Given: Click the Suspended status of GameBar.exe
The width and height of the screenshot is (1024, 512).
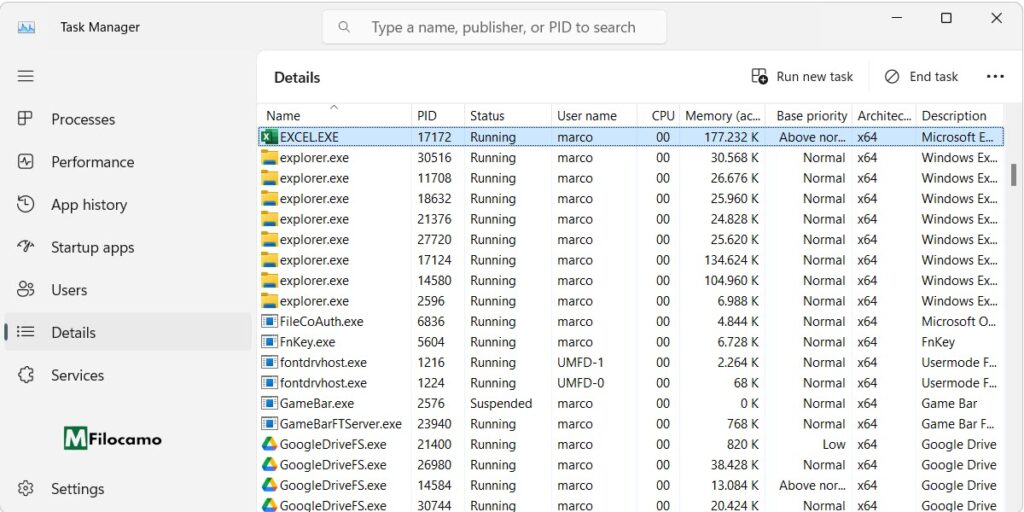Looking at the screenshot, I should pos(501,404).
